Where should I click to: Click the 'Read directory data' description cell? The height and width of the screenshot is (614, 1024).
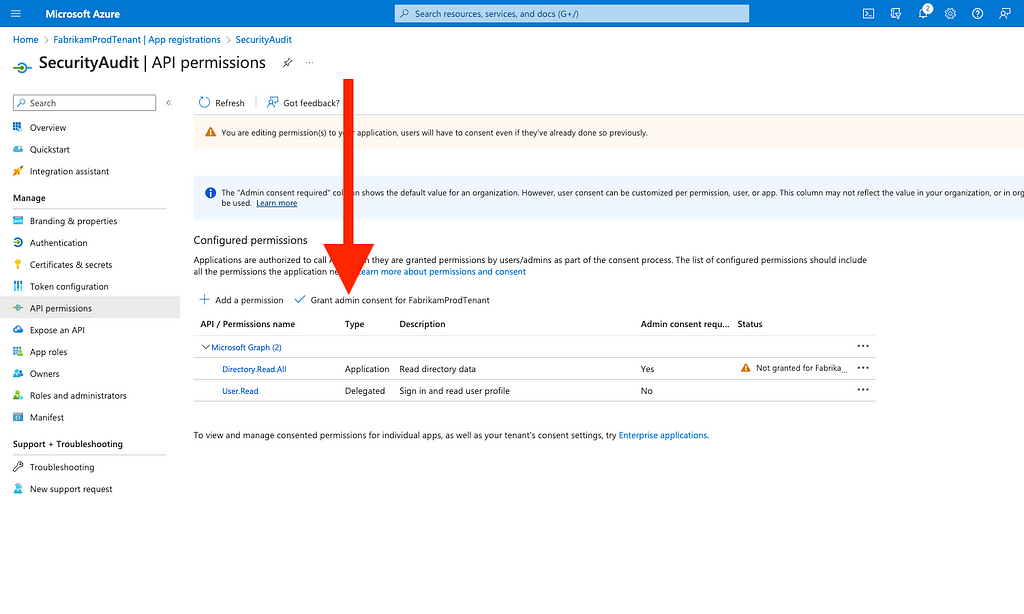438,369
